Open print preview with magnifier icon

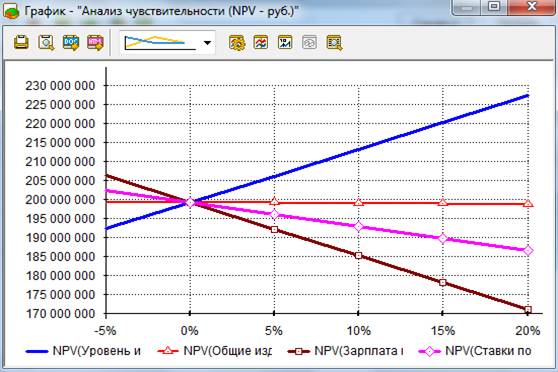[46, 42]
